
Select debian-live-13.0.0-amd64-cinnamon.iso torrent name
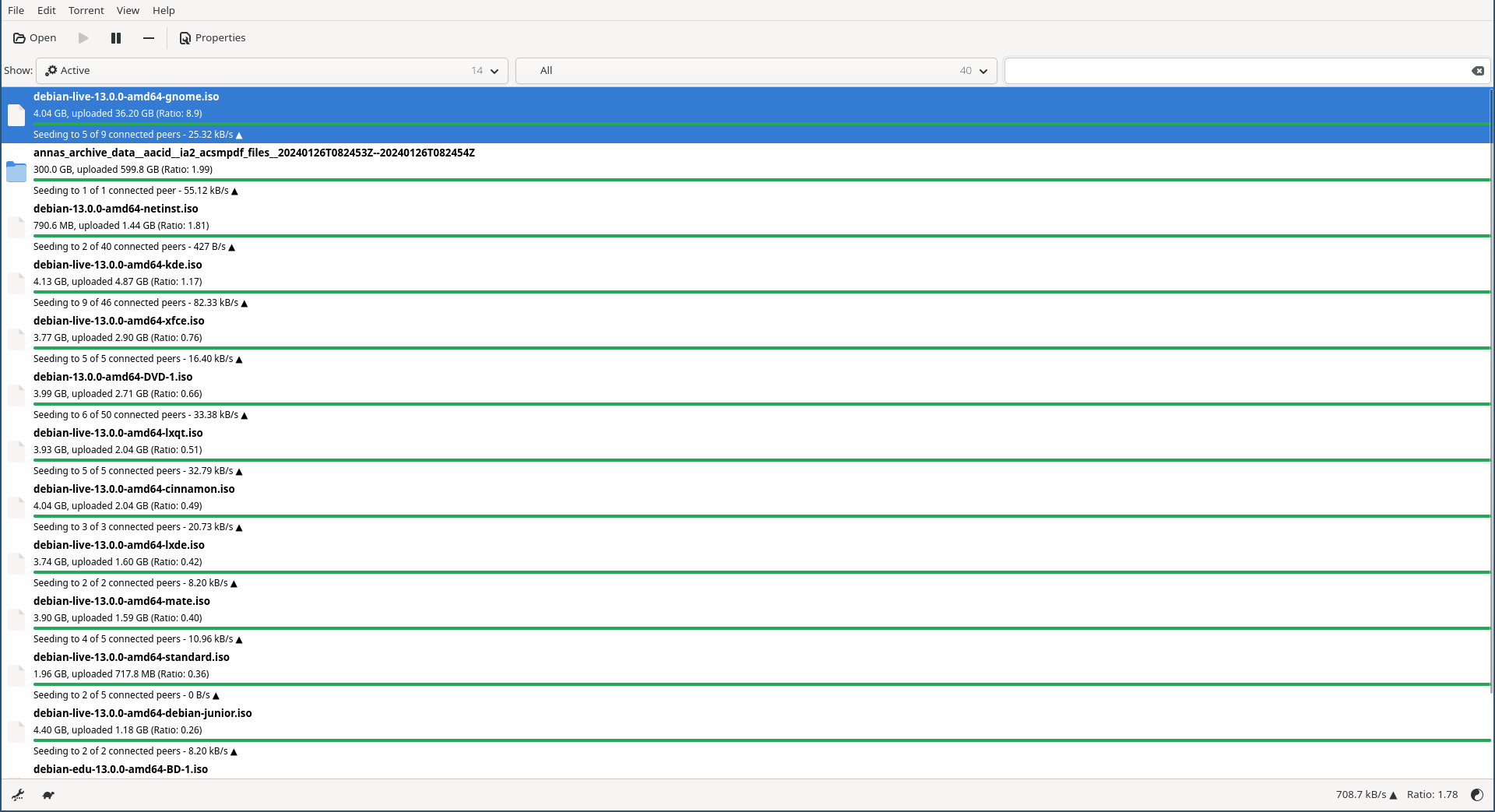[x=134, y=489]
